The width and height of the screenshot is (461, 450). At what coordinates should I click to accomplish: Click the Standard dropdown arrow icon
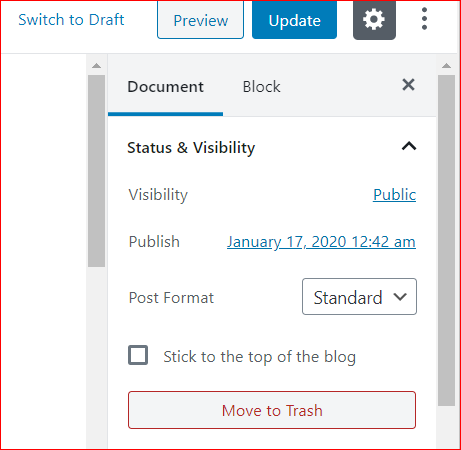click(400, 297)
